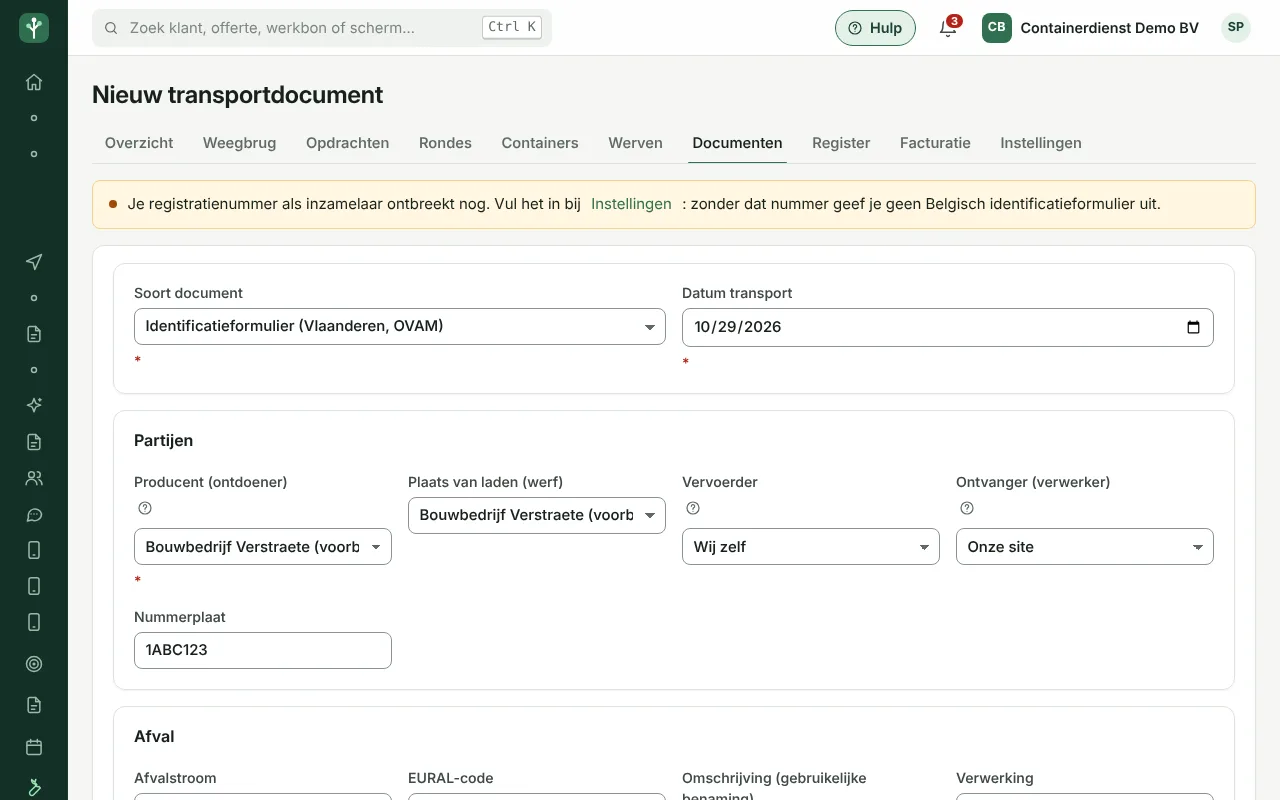1280x800 pixels.
Task: Open the home icon in the sidebar
Action: (34, 82)
